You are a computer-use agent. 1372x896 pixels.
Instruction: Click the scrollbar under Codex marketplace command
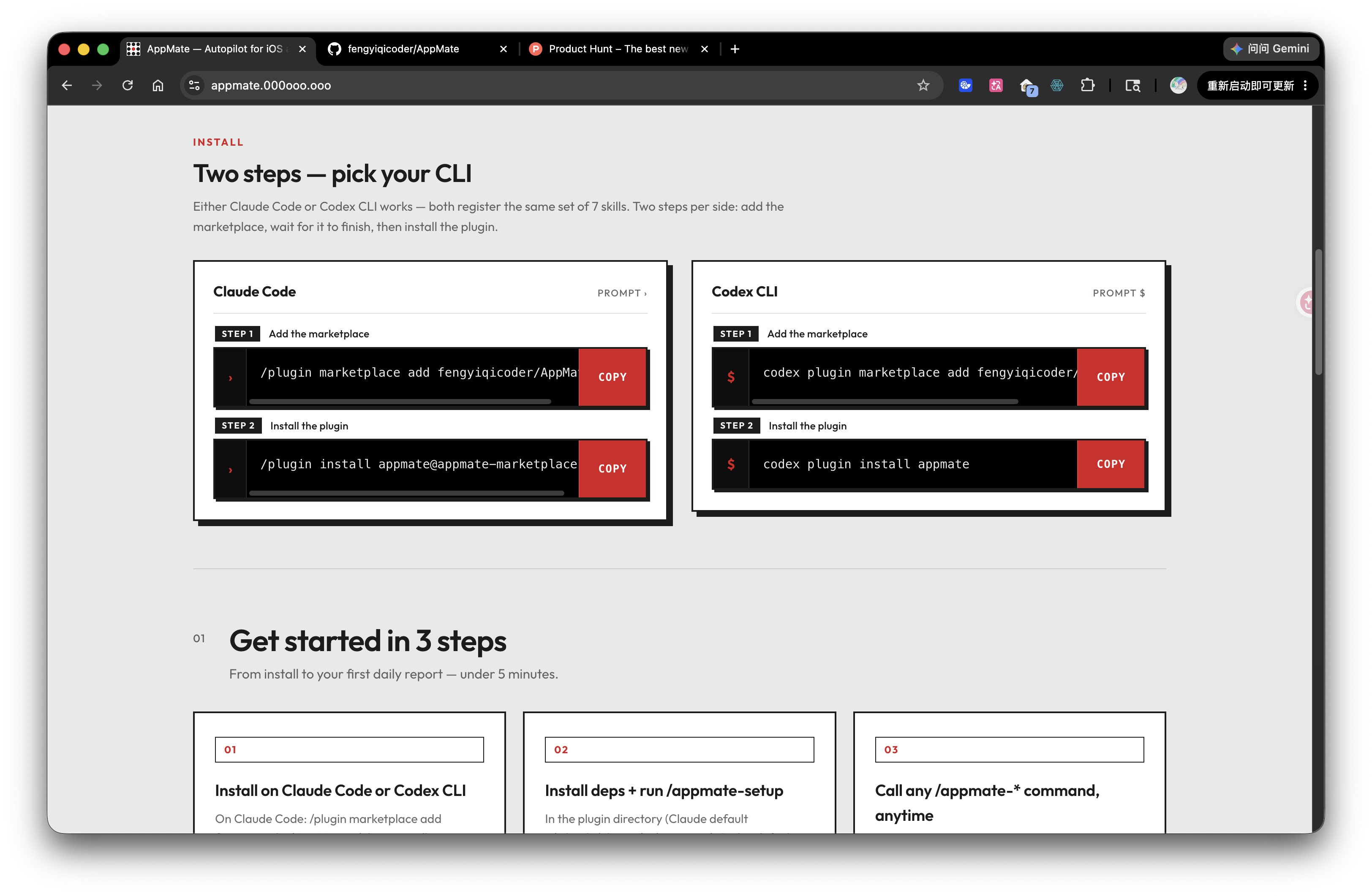pos(885,401)
